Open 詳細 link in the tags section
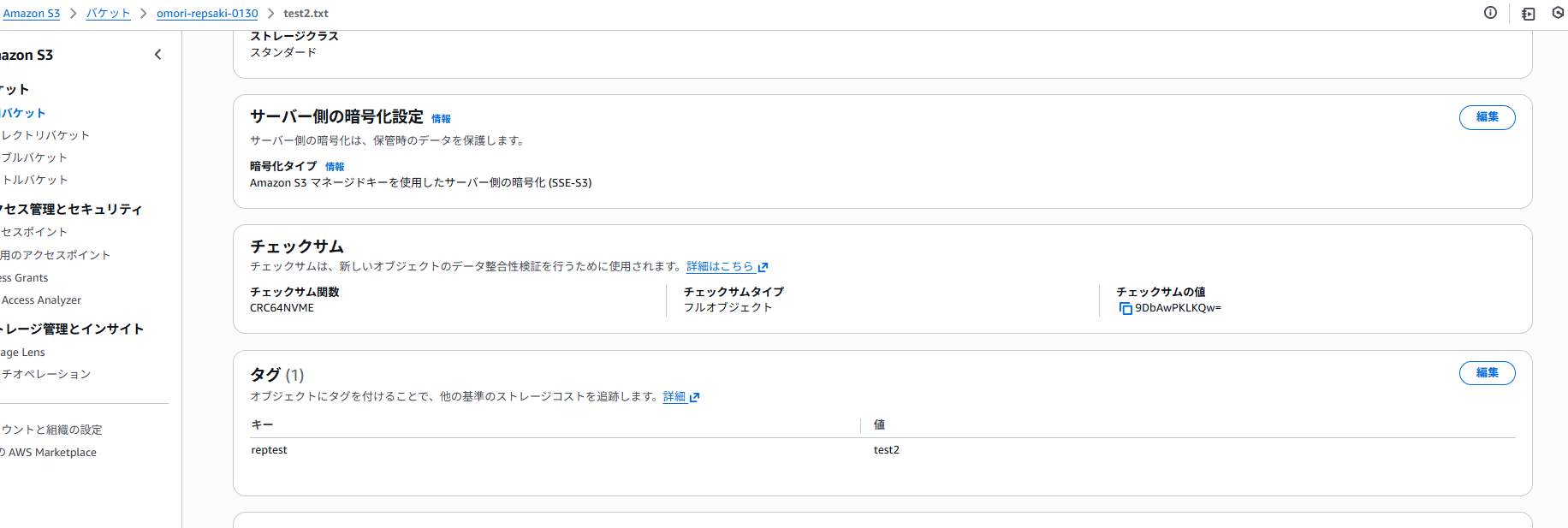1568x528 pixels. point(674,396)
